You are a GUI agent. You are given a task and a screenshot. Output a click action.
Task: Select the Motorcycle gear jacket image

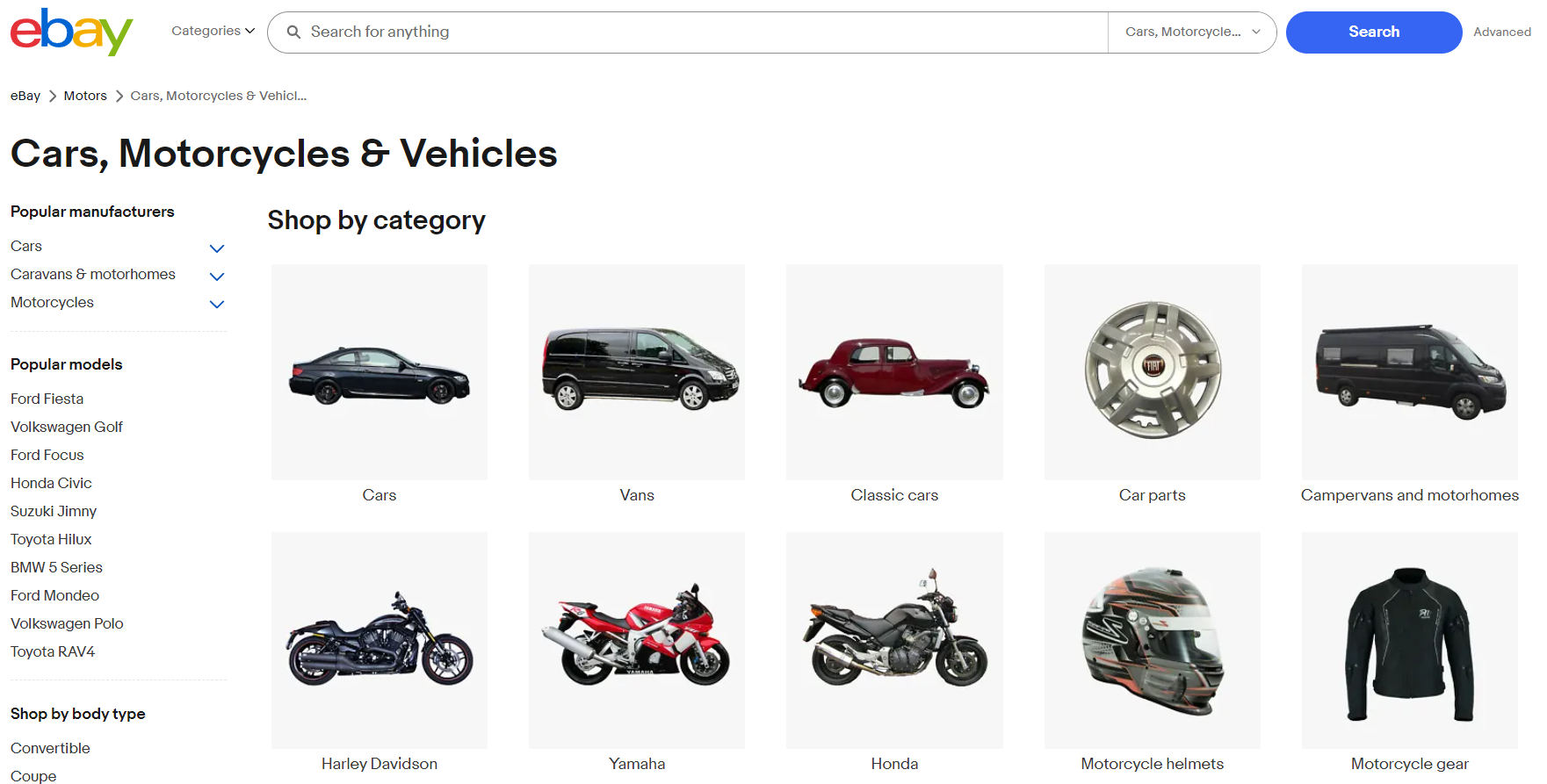pos(1410,640)
